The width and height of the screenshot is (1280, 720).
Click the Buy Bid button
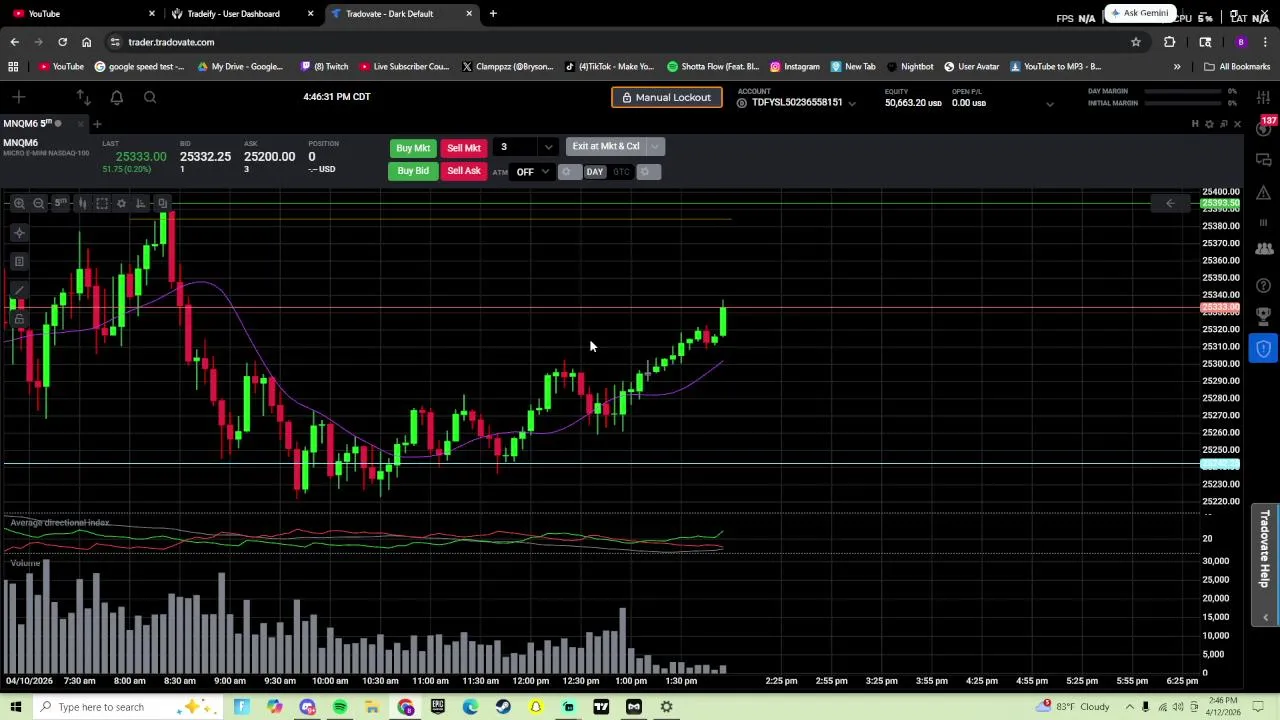point(413,171)
